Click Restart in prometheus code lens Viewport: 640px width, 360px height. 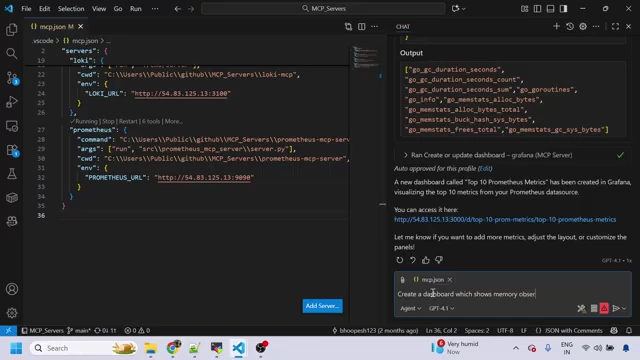[128, 121]
